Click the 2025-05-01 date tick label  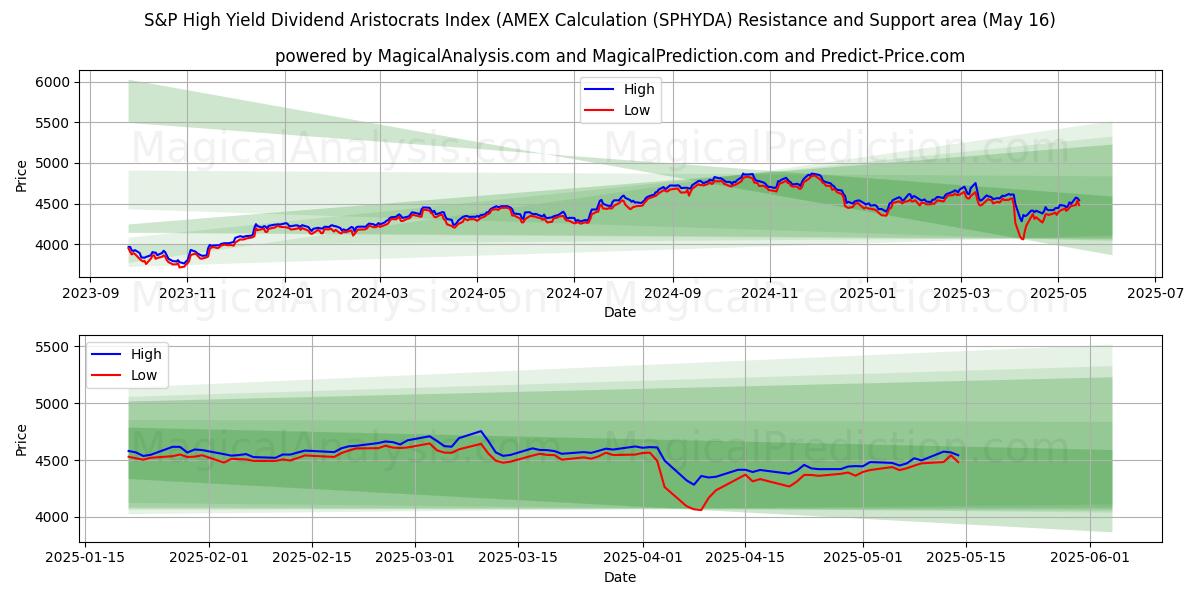pos(863,559)
